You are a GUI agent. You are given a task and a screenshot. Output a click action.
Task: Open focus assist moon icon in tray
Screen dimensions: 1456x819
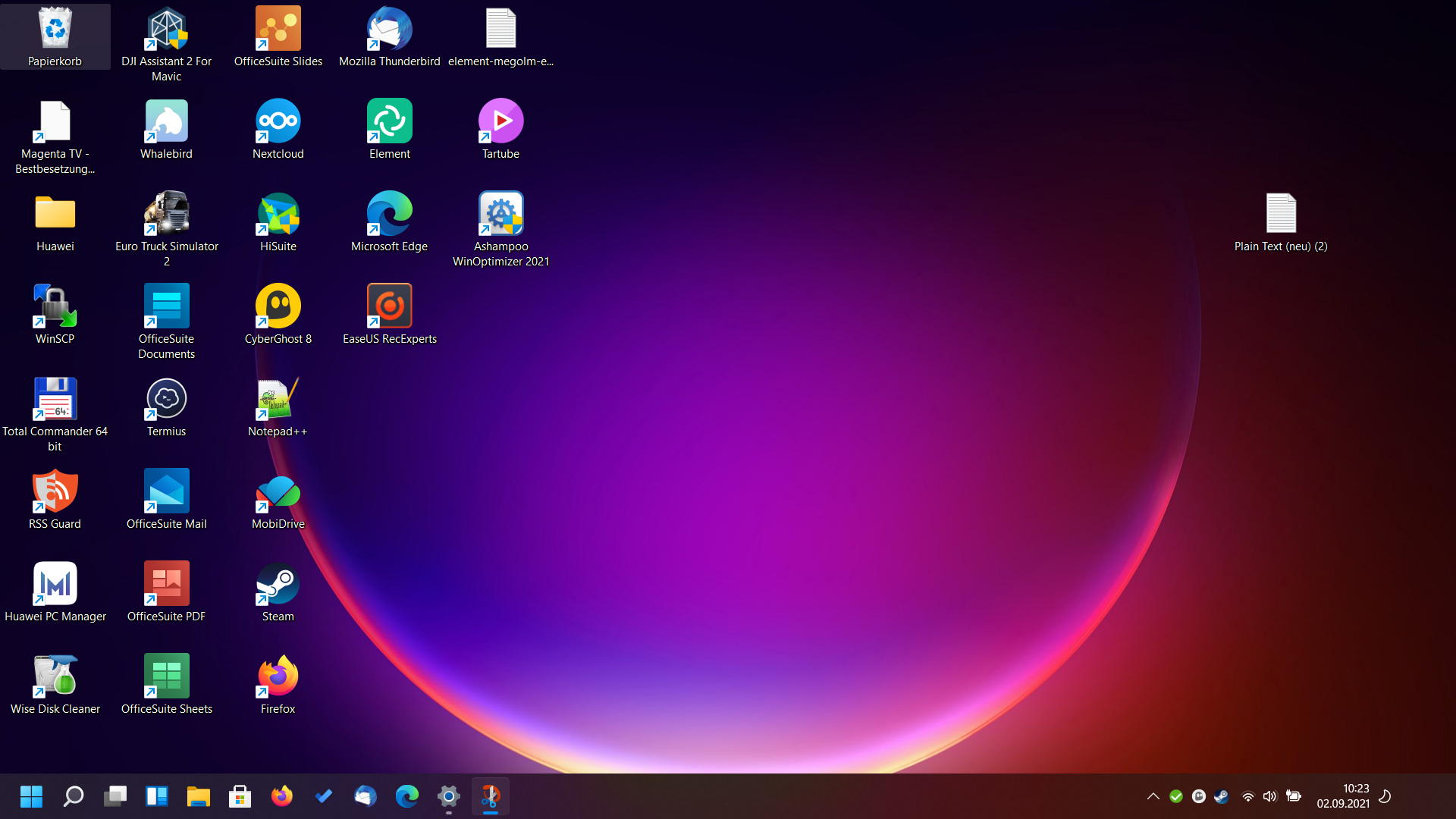point(1385,796)
